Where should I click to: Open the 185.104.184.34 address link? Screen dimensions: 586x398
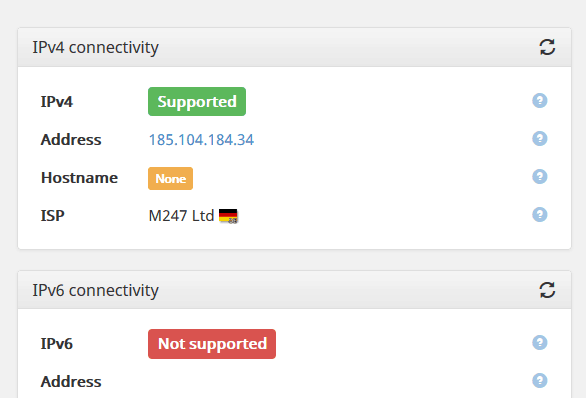(201, 140)
